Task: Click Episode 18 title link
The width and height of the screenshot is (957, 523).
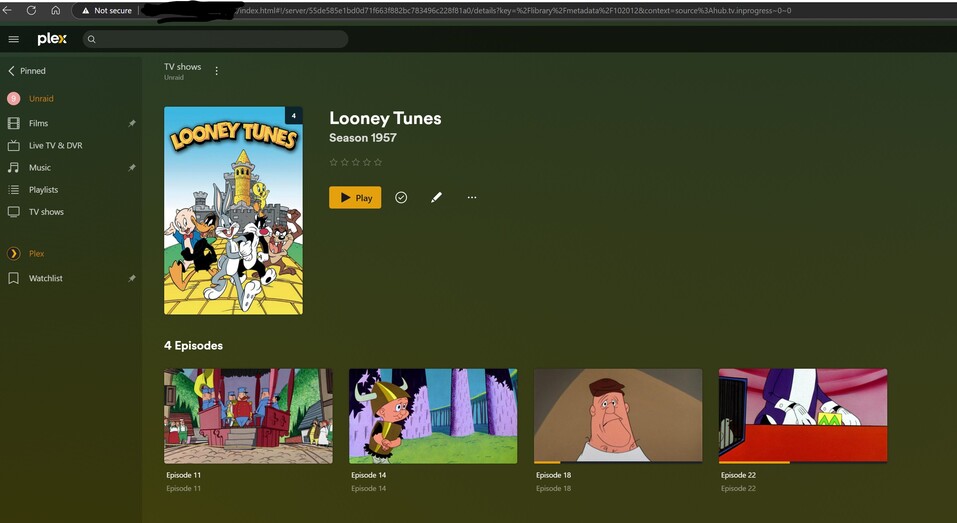Action: tap(554, 475)
